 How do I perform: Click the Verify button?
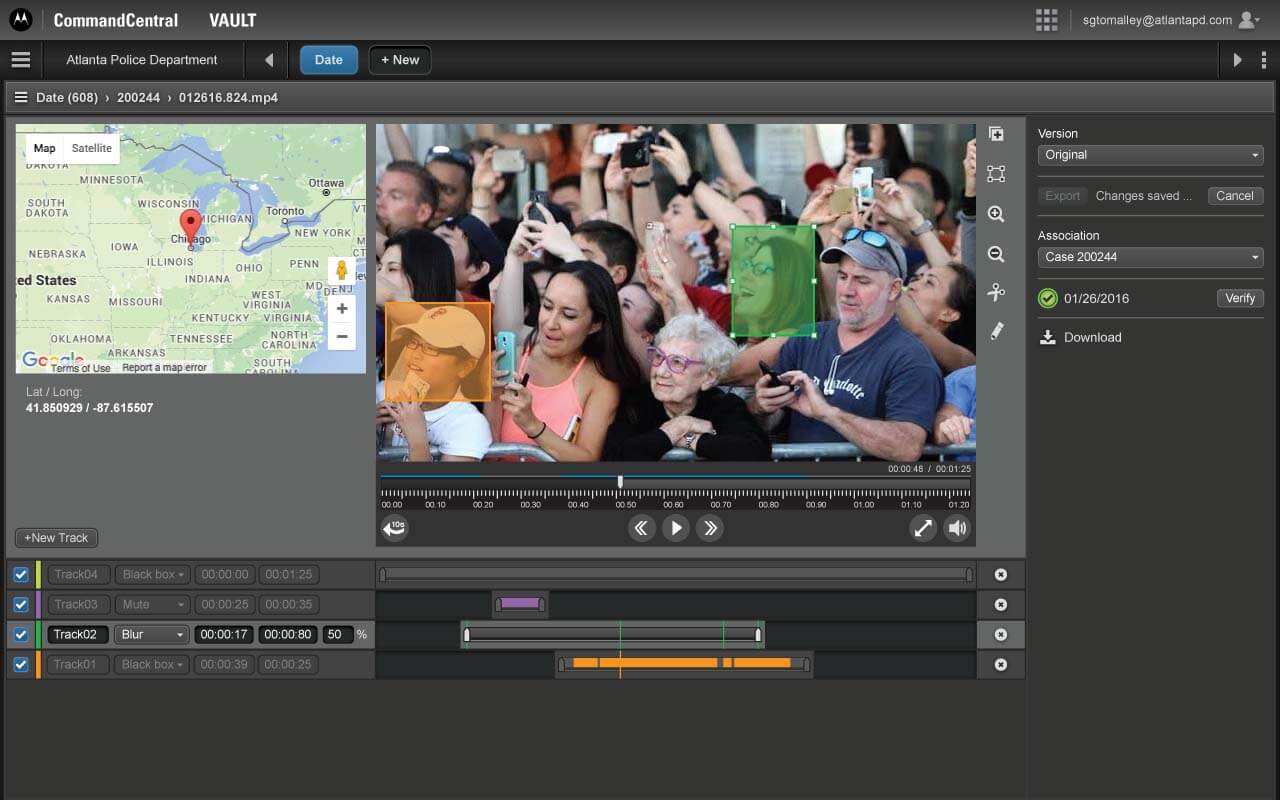pyautogui.click(x=1240, y=298)
